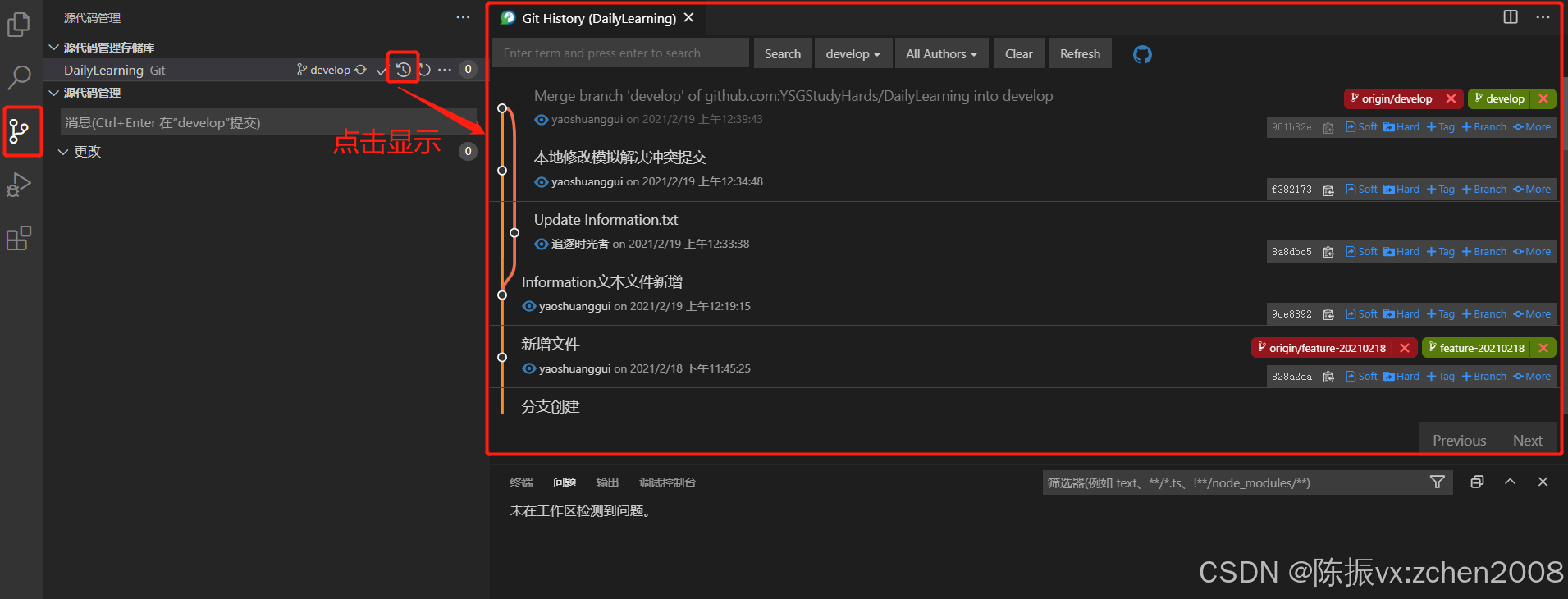Click the Refresh button
Image resolution: width=1568 pixels, height=599 pixels.
[1080, 53]
